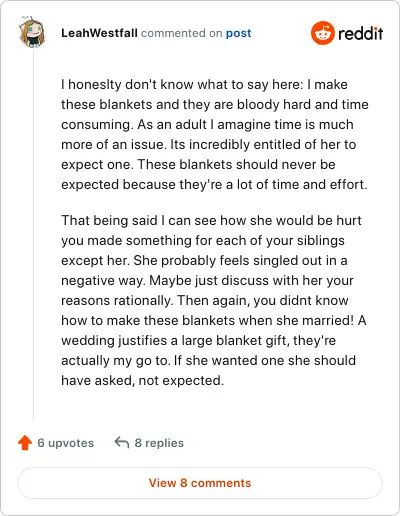
Task: Click the curved reply arrow icon
Action: coord(122,443)
